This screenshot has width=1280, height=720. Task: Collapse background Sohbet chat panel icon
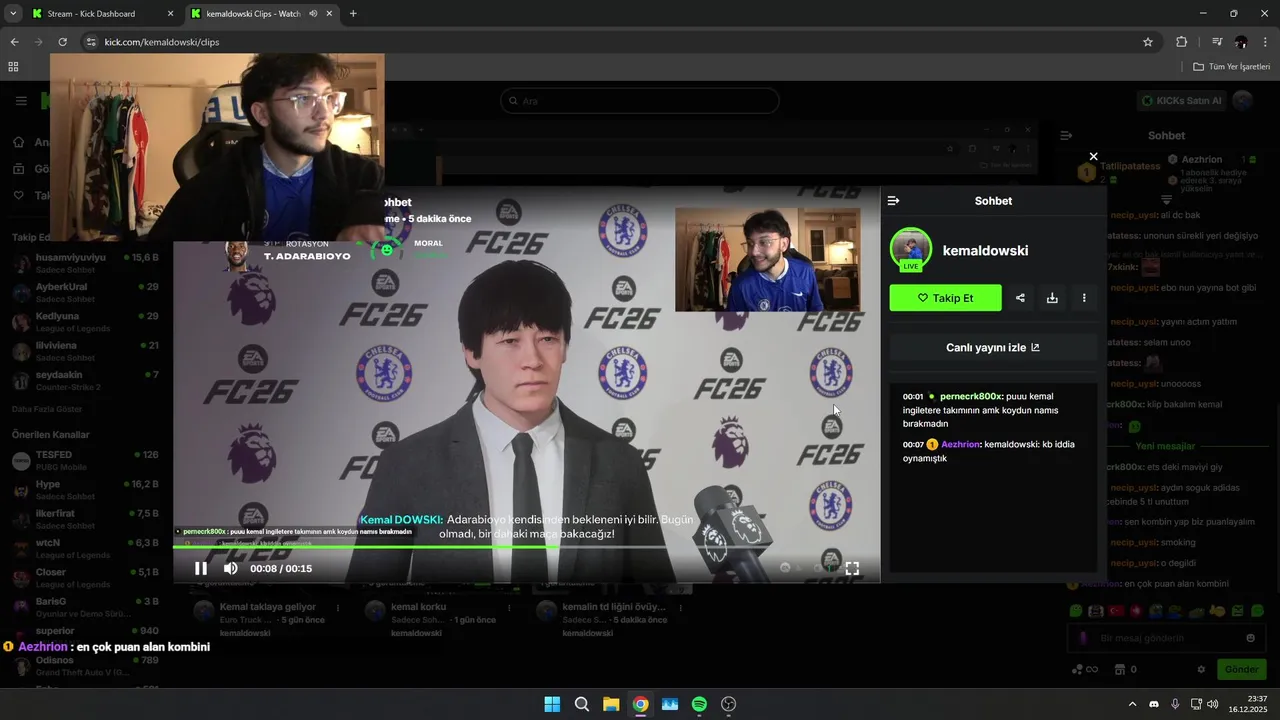point(1066,135)
